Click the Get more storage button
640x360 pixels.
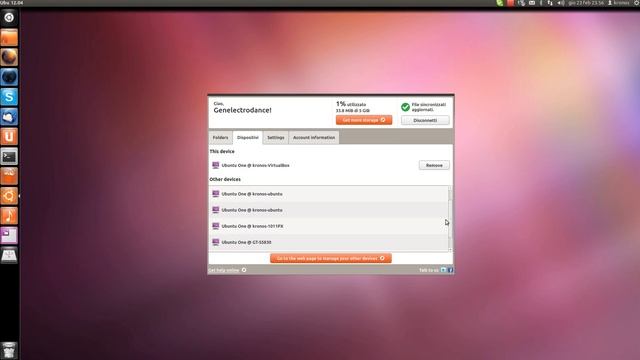pyautogui.click(x=364, y=120)
